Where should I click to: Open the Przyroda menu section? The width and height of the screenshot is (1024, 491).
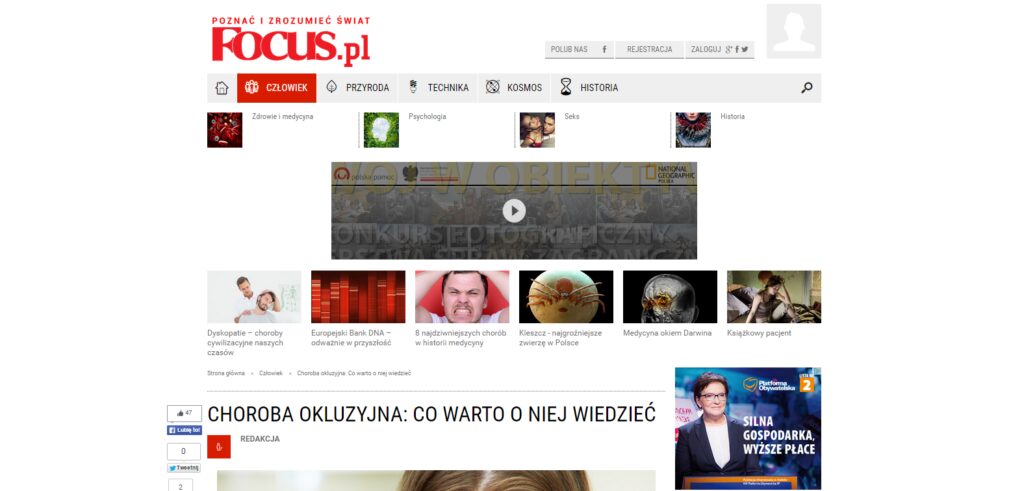click(x=358, y=88)
